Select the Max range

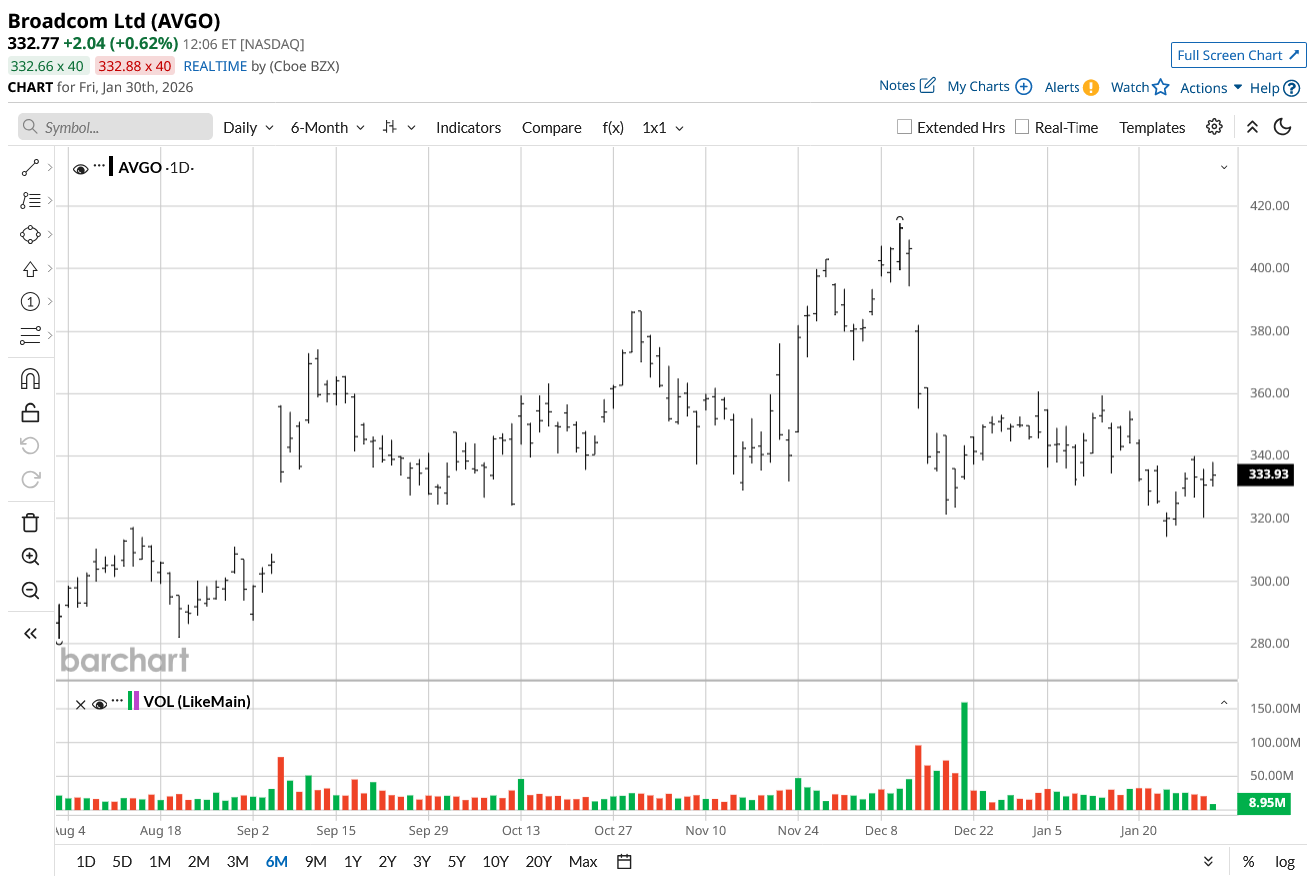(583, 861)
